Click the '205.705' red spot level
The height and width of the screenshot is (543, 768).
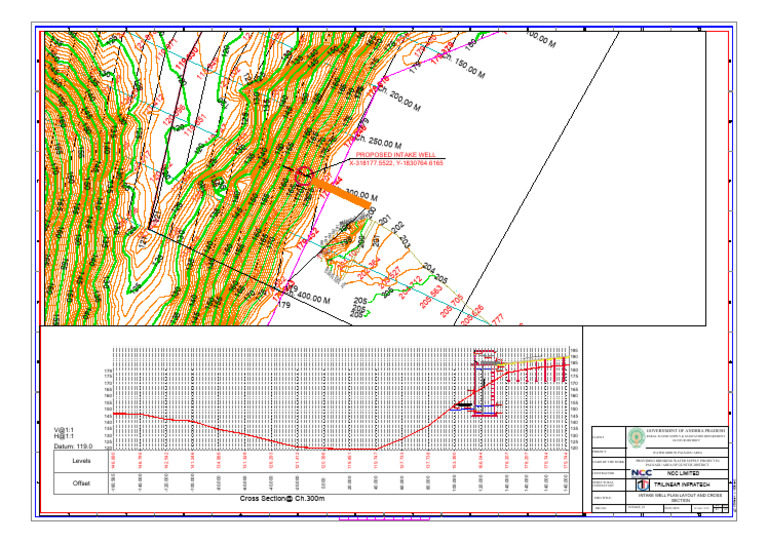pos(451,306)
